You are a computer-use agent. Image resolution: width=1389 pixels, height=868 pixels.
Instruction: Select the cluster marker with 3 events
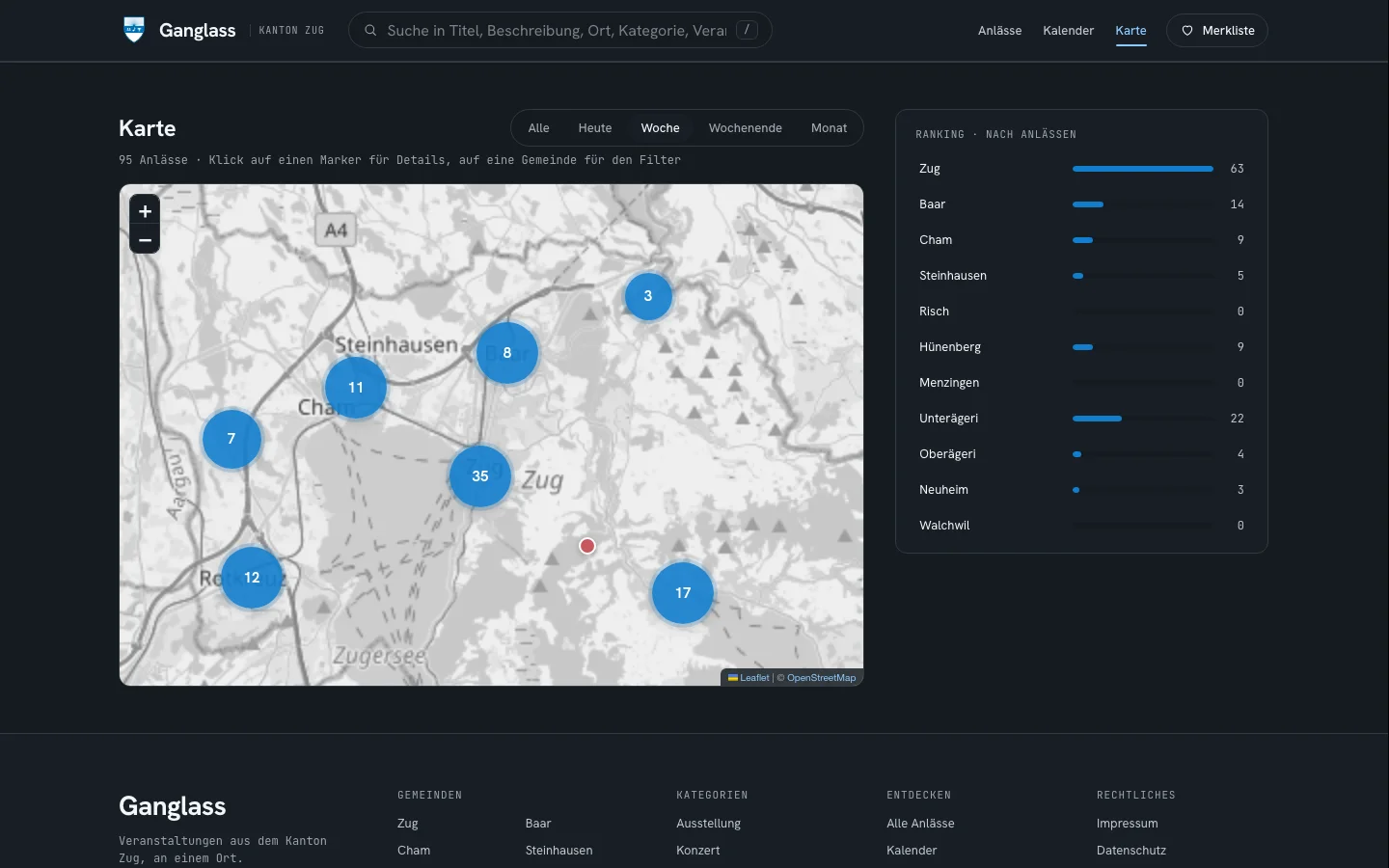pyautogui.click(x=648, y=296)
